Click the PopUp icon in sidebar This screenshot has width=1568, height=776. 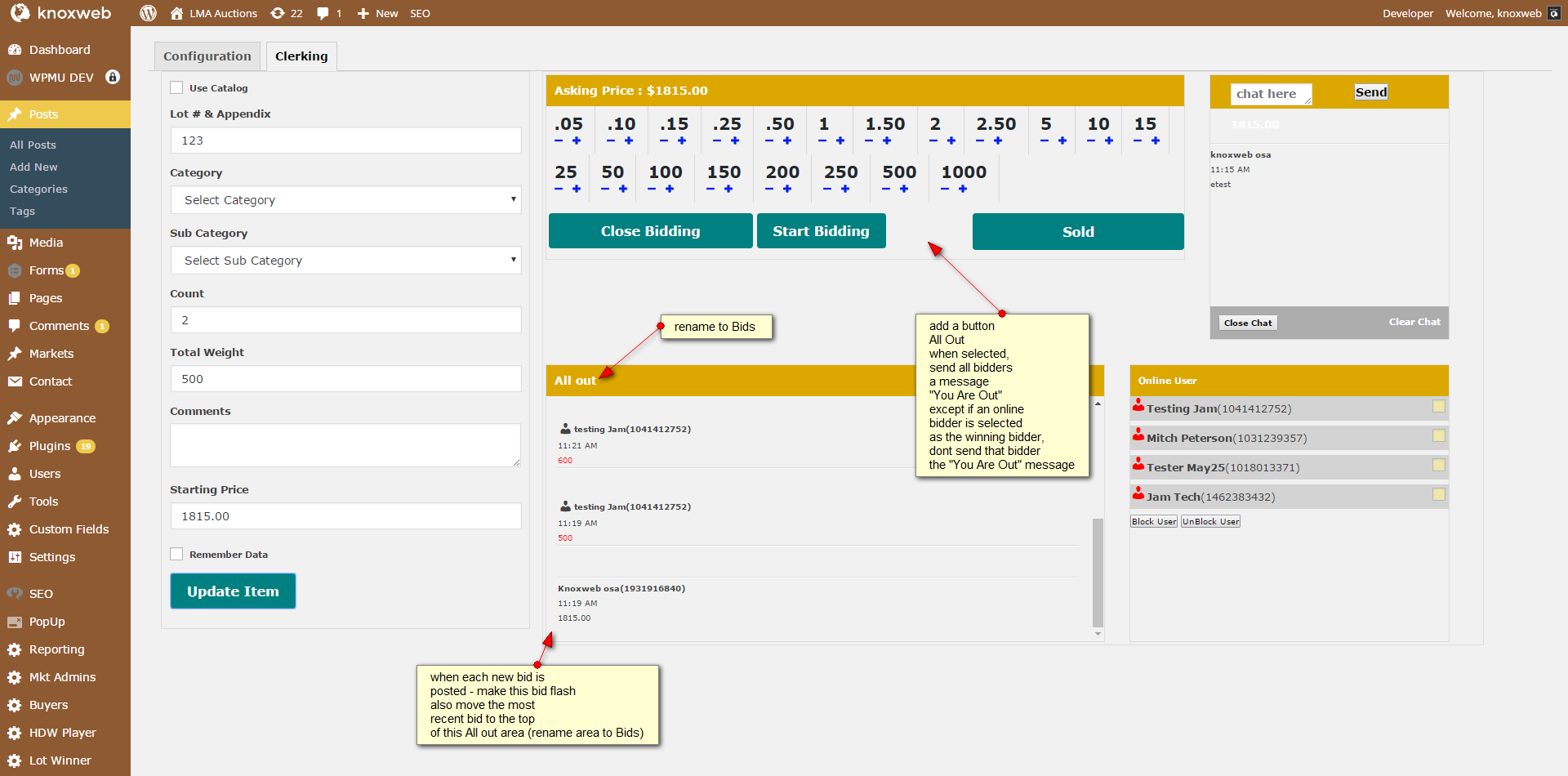(x=15, y=622)
